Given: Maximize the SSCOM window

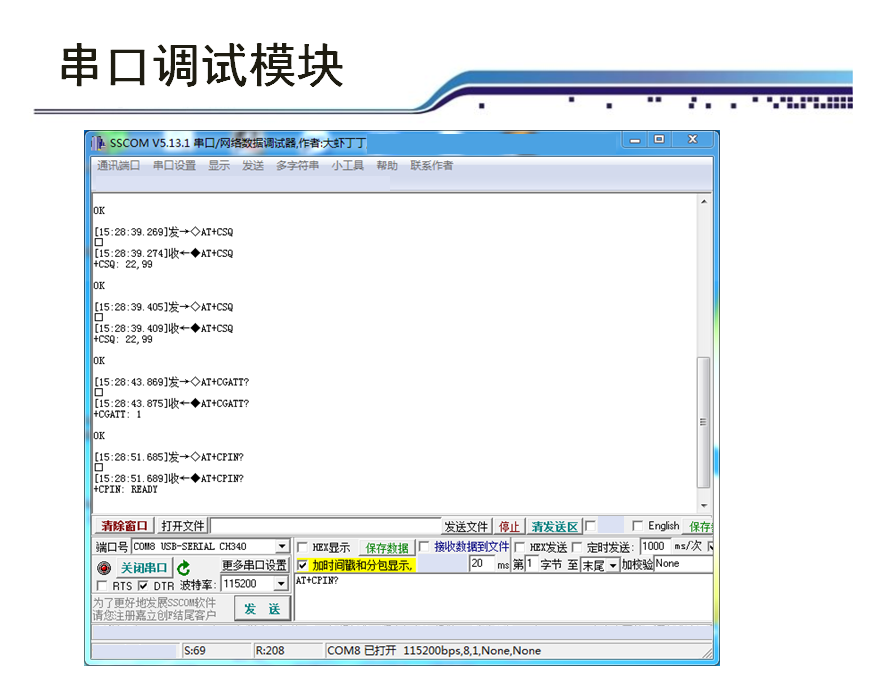Looking at the screenshot, I should [660, 139].
